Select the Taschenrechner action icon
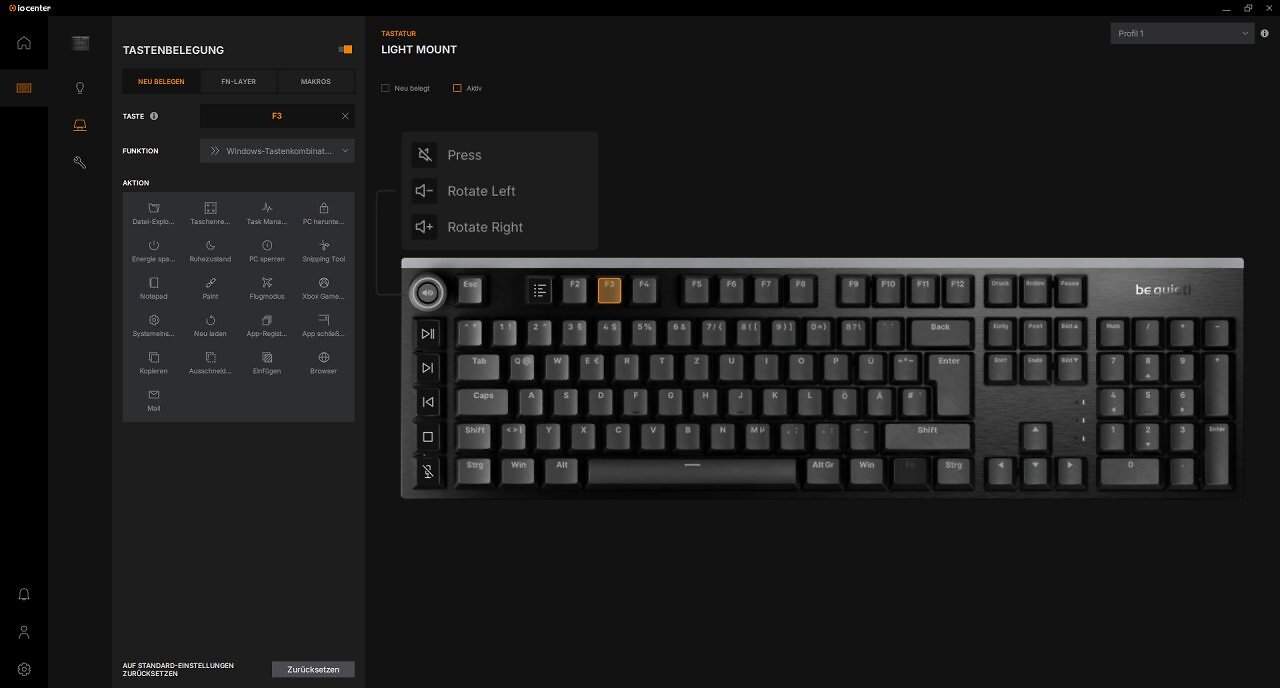This screenshot has width=1280, height=688. [x=210, y=208]
